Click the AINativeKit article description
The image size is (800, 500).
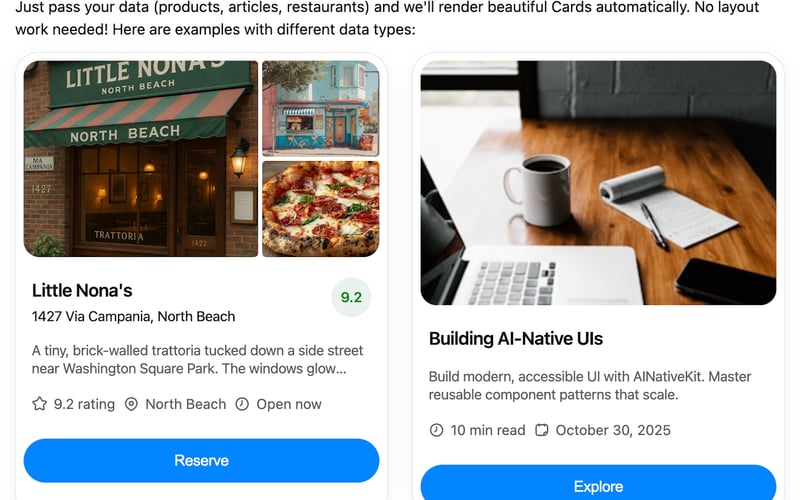(x=590, y=386)
